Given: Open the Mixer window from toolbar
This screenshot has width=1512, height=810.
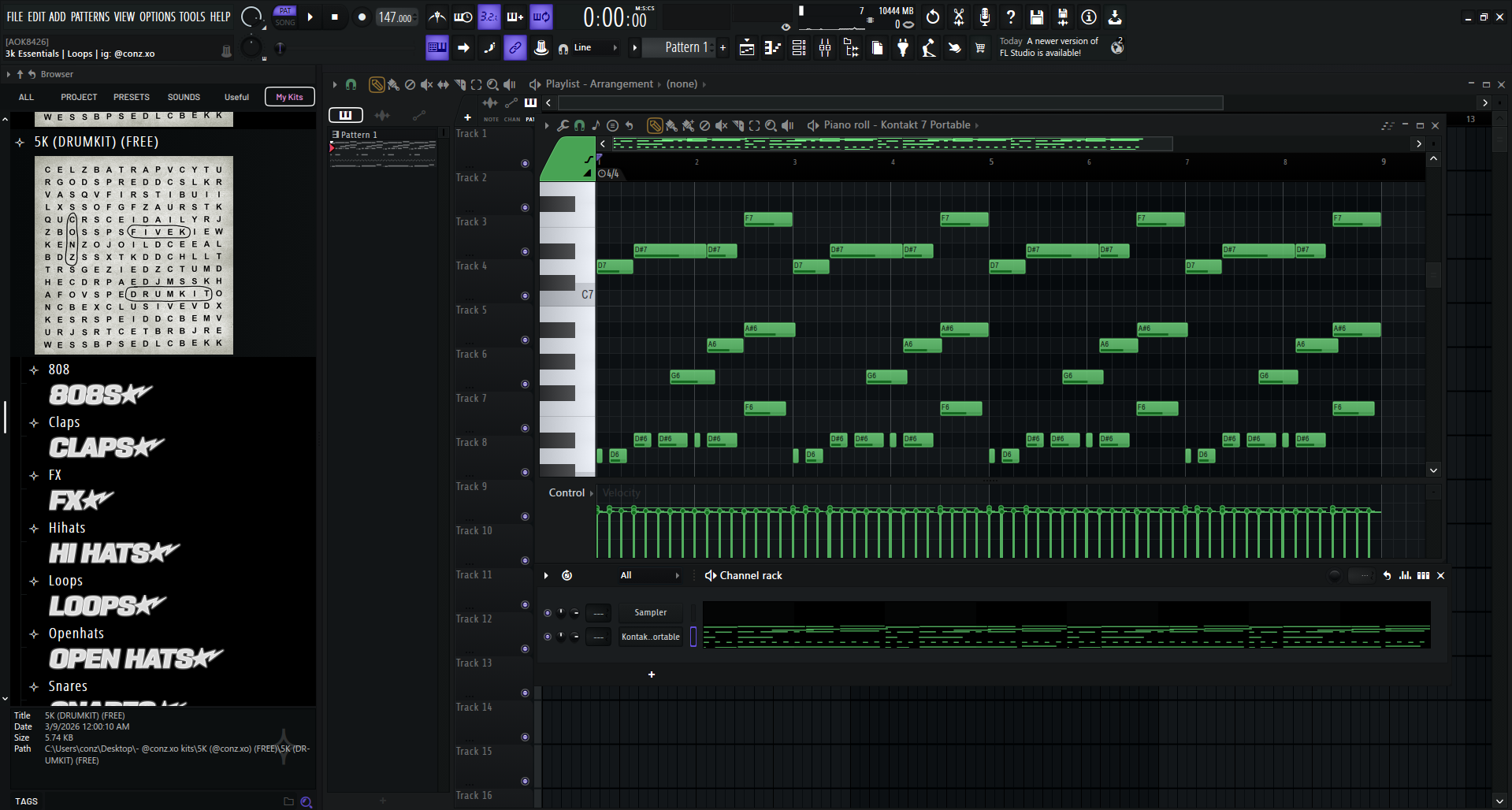Looking at the screenshot, I should point(825,48).
